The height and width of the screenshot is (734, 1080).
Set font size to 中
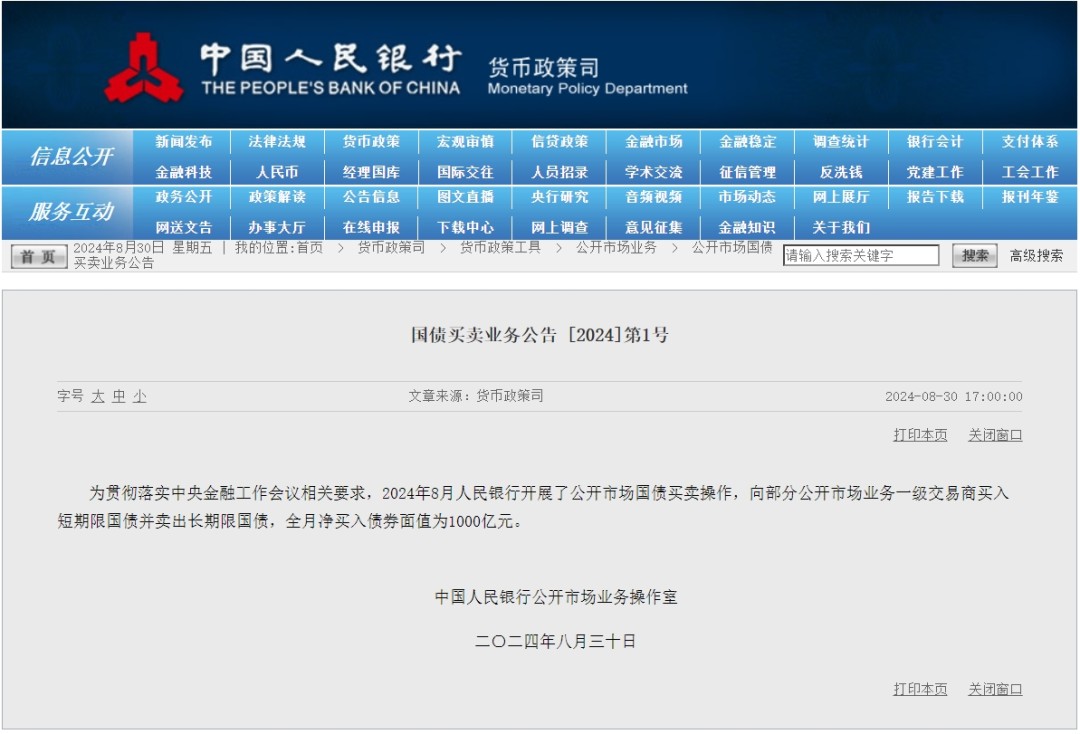[119, 396]
